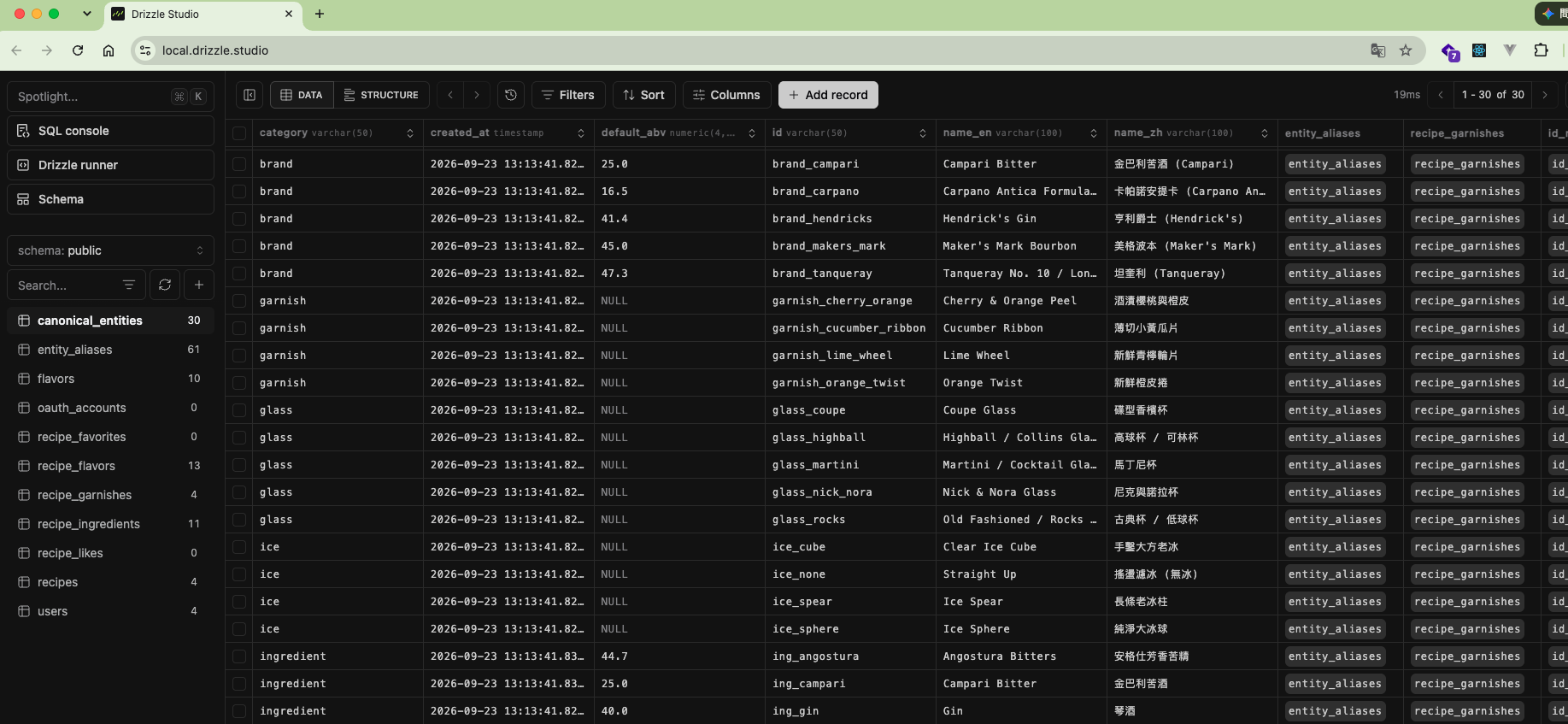Screen dimensions: 1568x724
Task: Check the glass_coupe row checkbox
Action: click(x=239, y=410)
